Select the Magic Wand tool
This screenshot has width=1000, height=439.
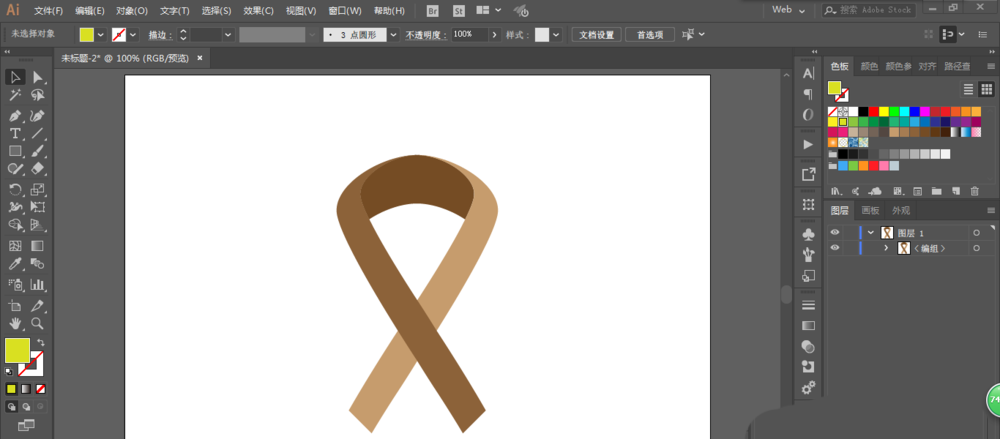pyautogui.click(x=15, y=96)
